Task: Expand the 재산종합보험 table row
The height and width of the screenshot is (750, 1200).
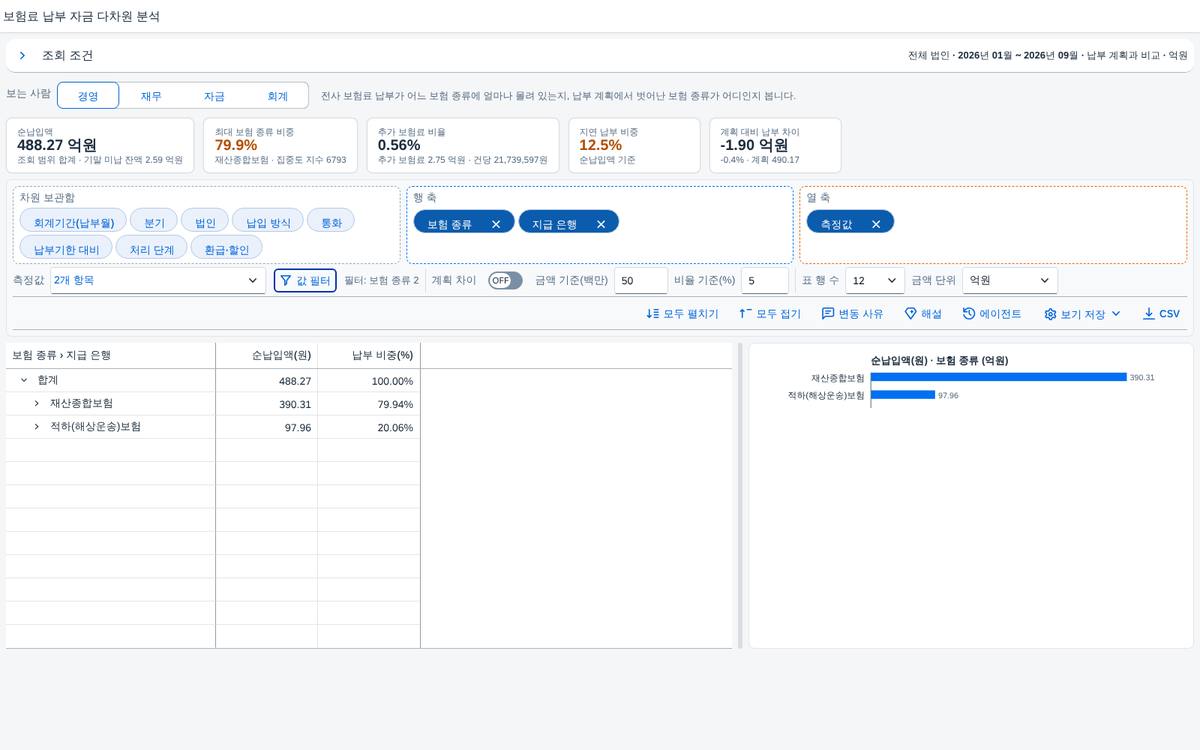Action: (x=37, y=404)
